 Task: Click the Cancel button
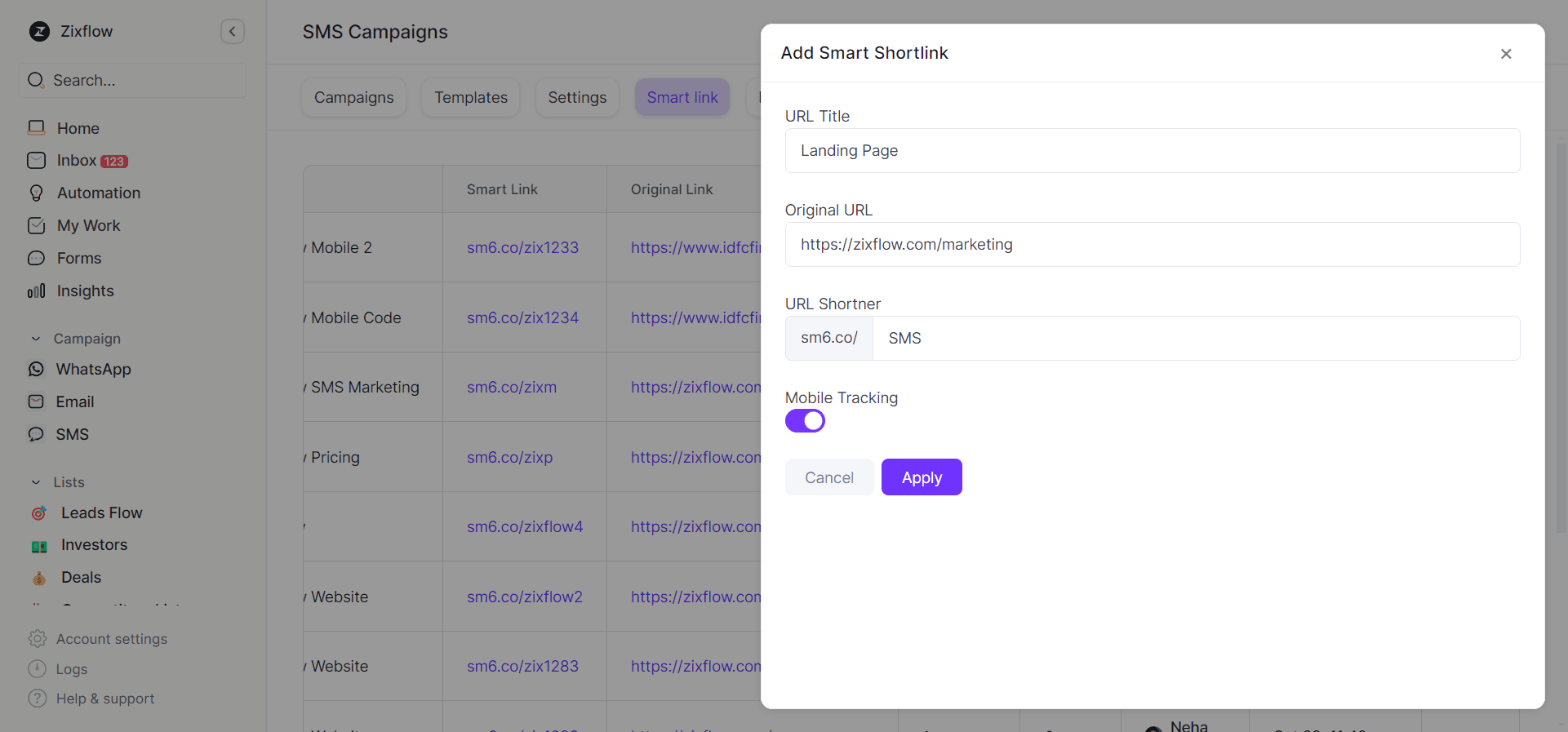[x=828, y=477]
